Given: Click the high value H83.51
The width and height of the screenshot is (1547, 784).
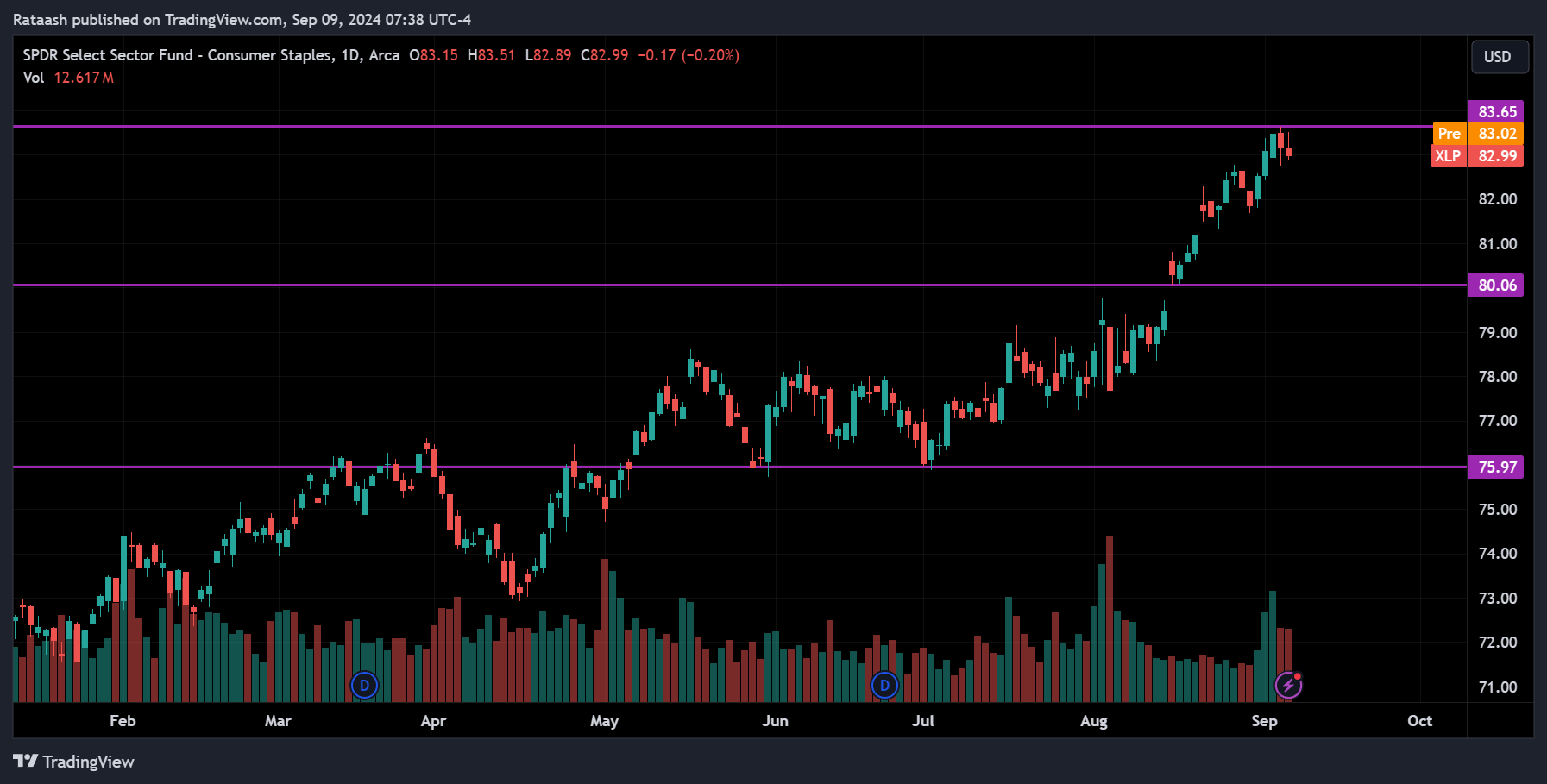Looking at the screenshot, I should coord(491,55).
